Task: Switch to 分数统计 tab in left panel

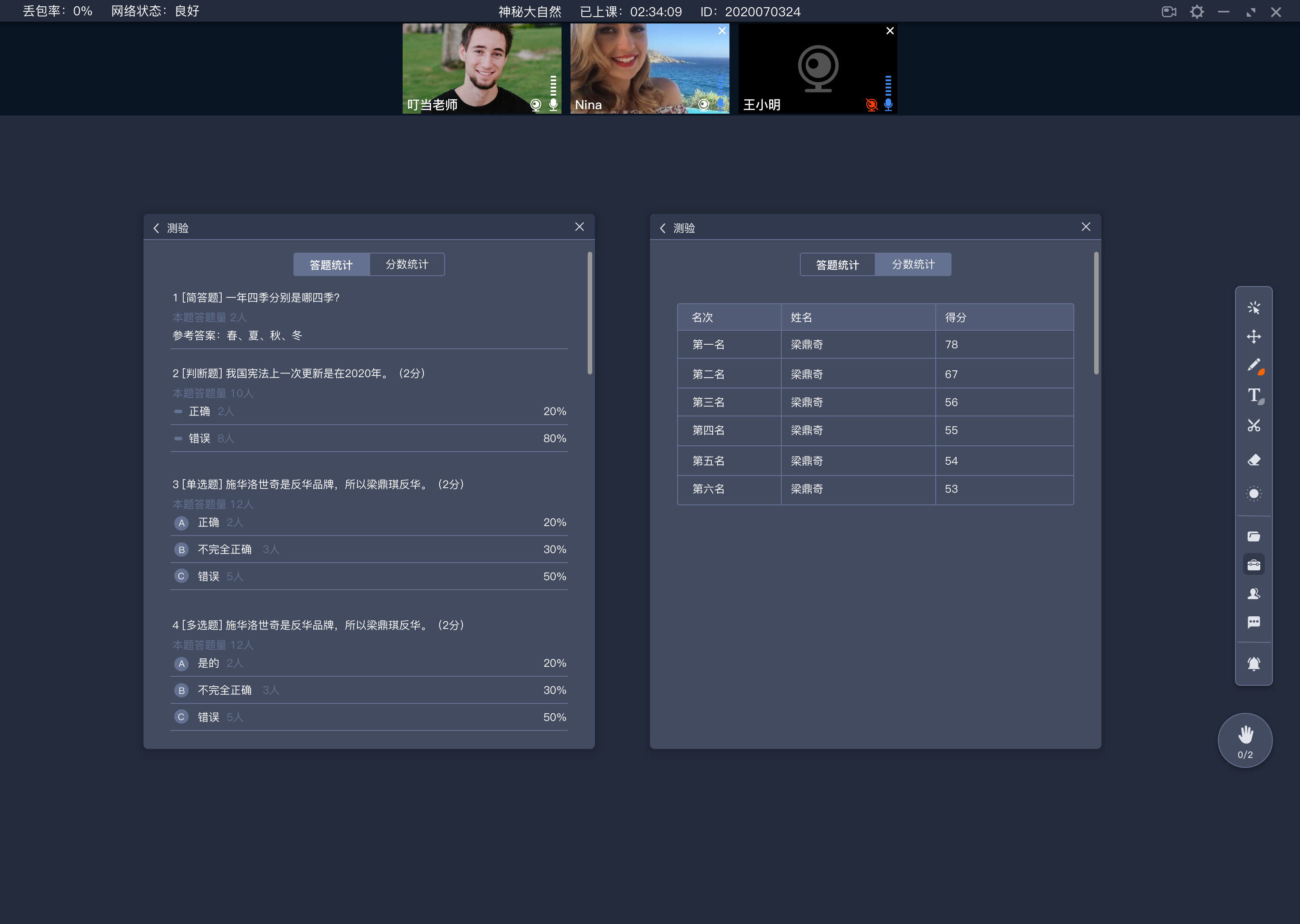Action: click(x=407, y=263)
